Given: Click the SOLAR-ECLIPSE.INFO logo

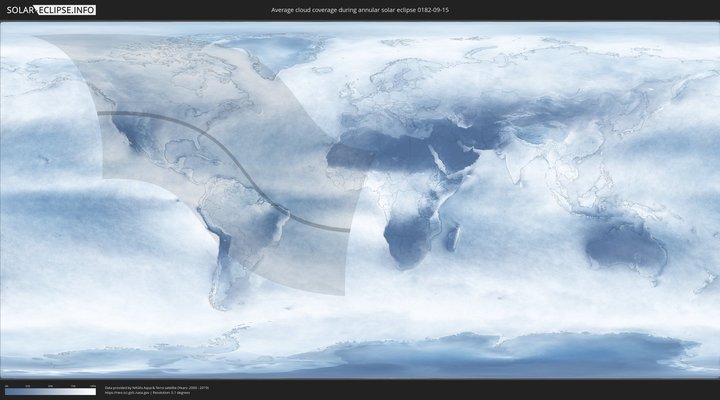Looking at the screenshot, I should click(x=51, y=10).
